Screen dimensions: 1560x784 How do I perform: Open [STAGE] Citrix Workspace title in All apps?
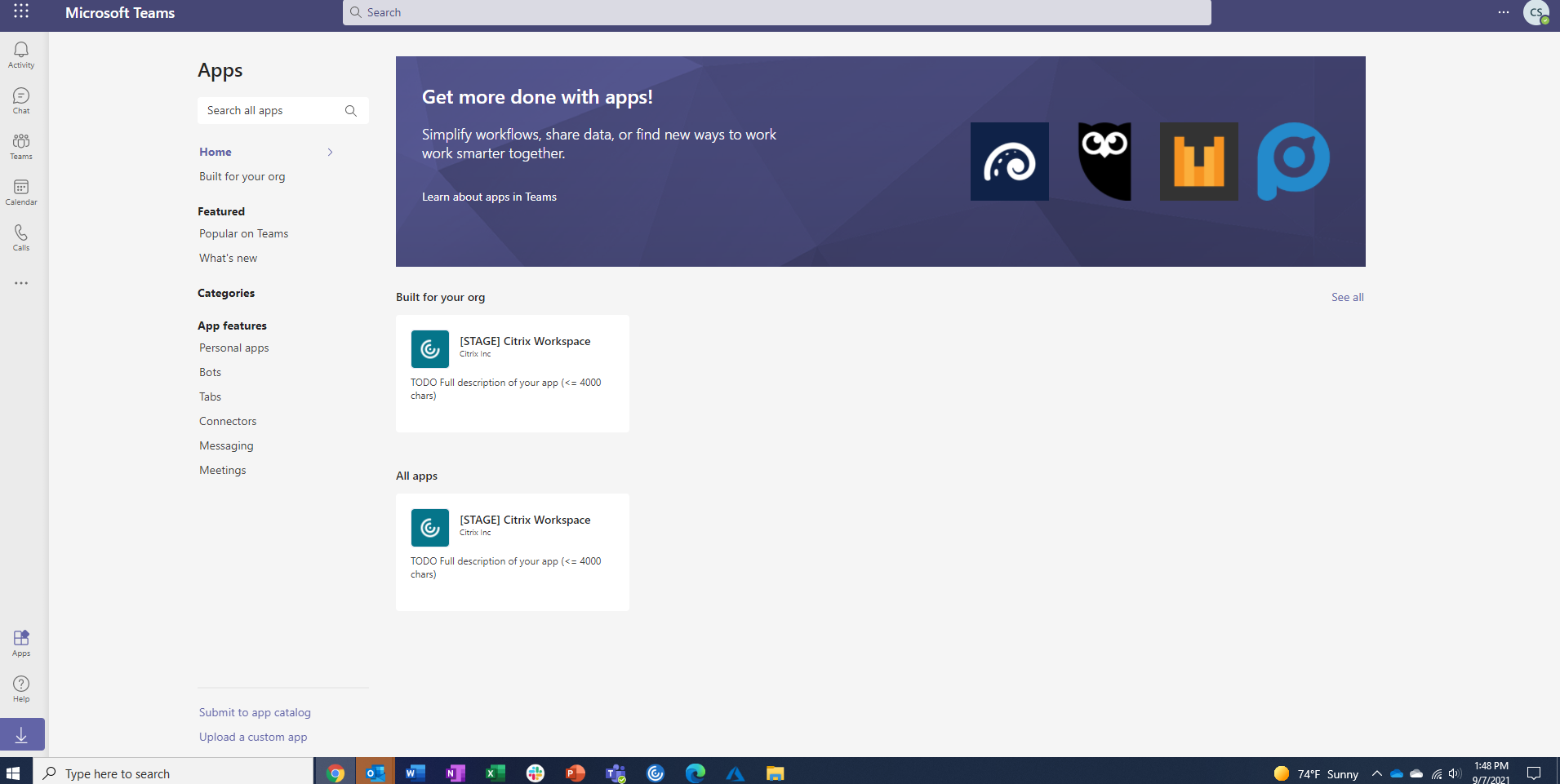(x=525, y=520)
